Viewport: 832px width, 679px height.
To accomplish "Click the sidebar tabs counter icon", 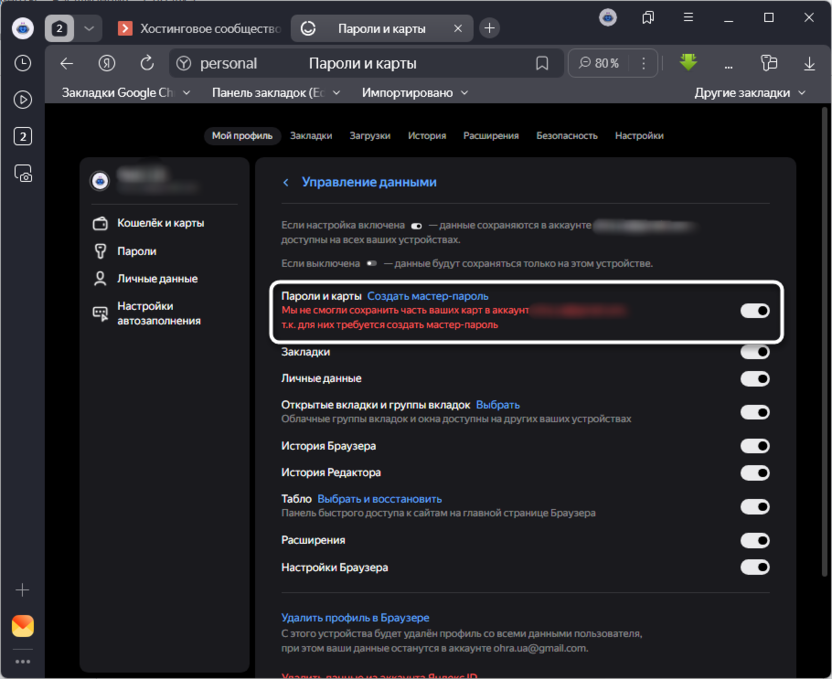I will pos(22,137).
